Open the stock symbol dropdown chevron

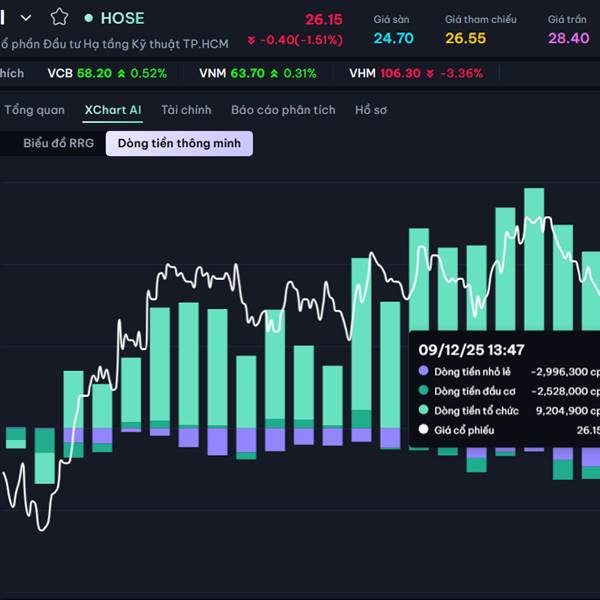pyautogui.click(x=26, y=18)
